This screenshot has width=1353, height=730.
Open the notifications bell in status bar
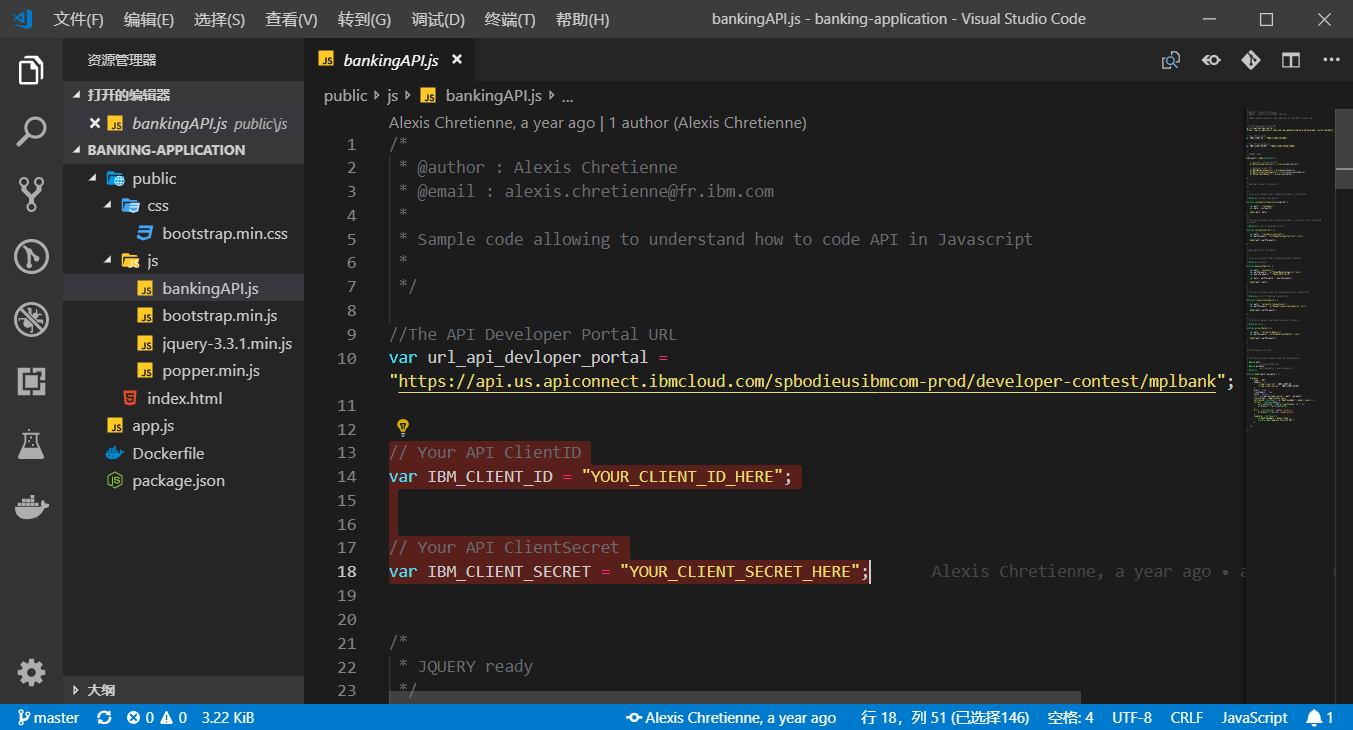point(1320,718)
